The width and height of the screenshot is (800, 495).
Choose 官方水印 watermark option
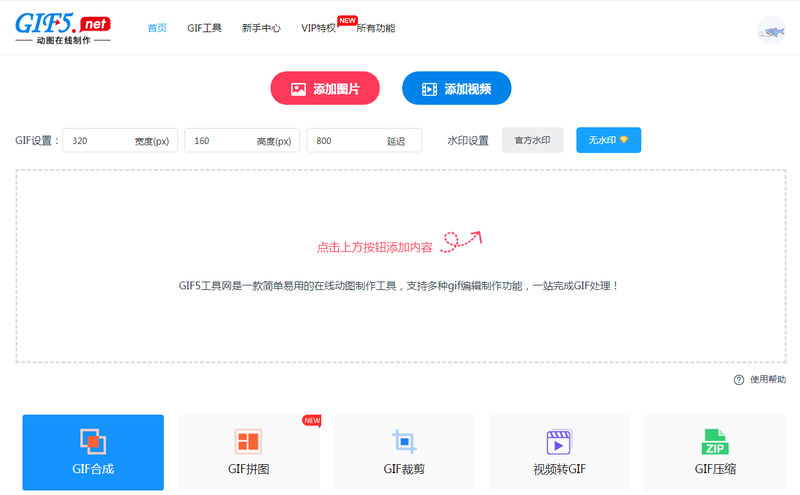click(532, 140)
